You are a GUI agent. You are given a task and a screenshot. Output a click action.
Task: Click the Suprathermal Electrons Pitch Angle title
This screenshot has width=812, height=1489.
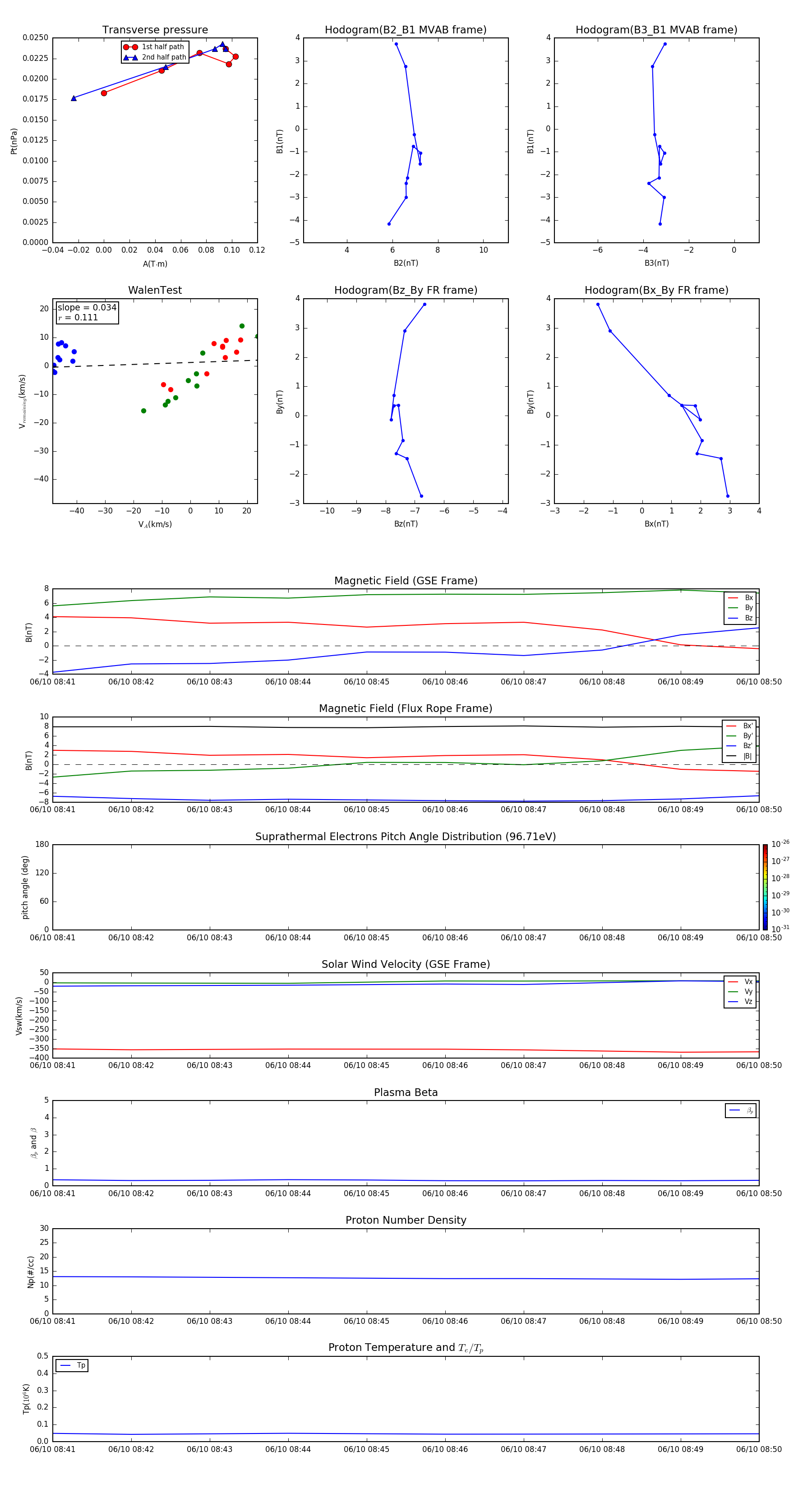pyautogui.click(x=406, y=837)
